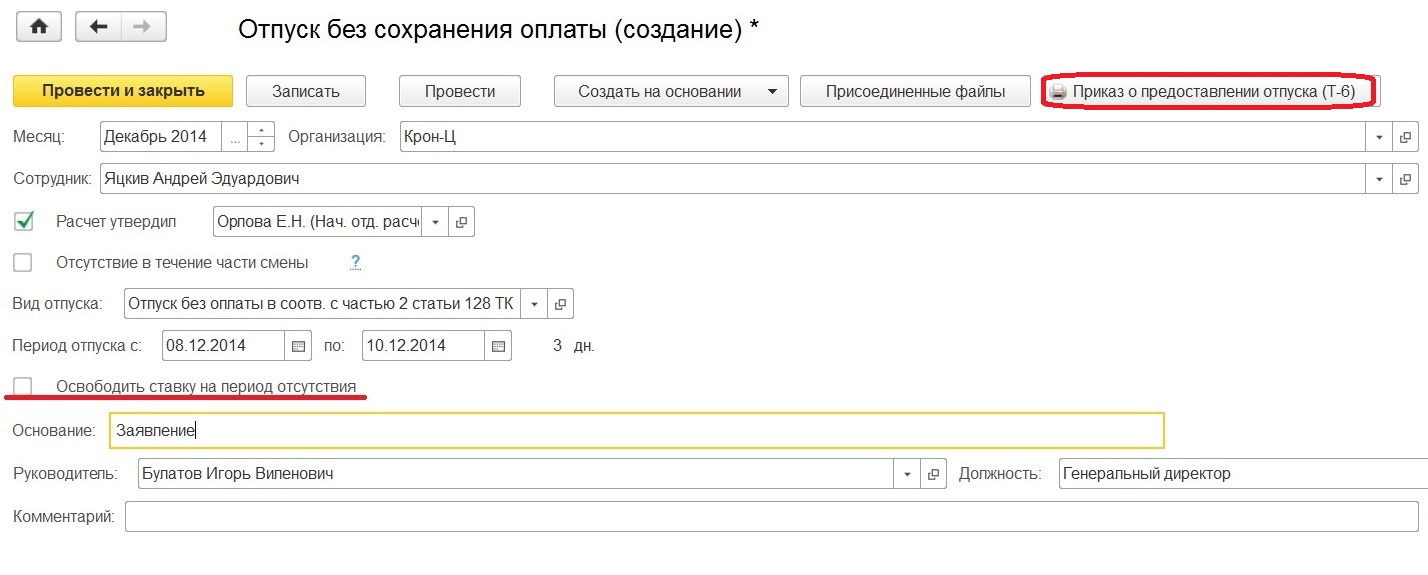Expand the Организация dropdown list
1428x575 pixels.
[1380, 137]
